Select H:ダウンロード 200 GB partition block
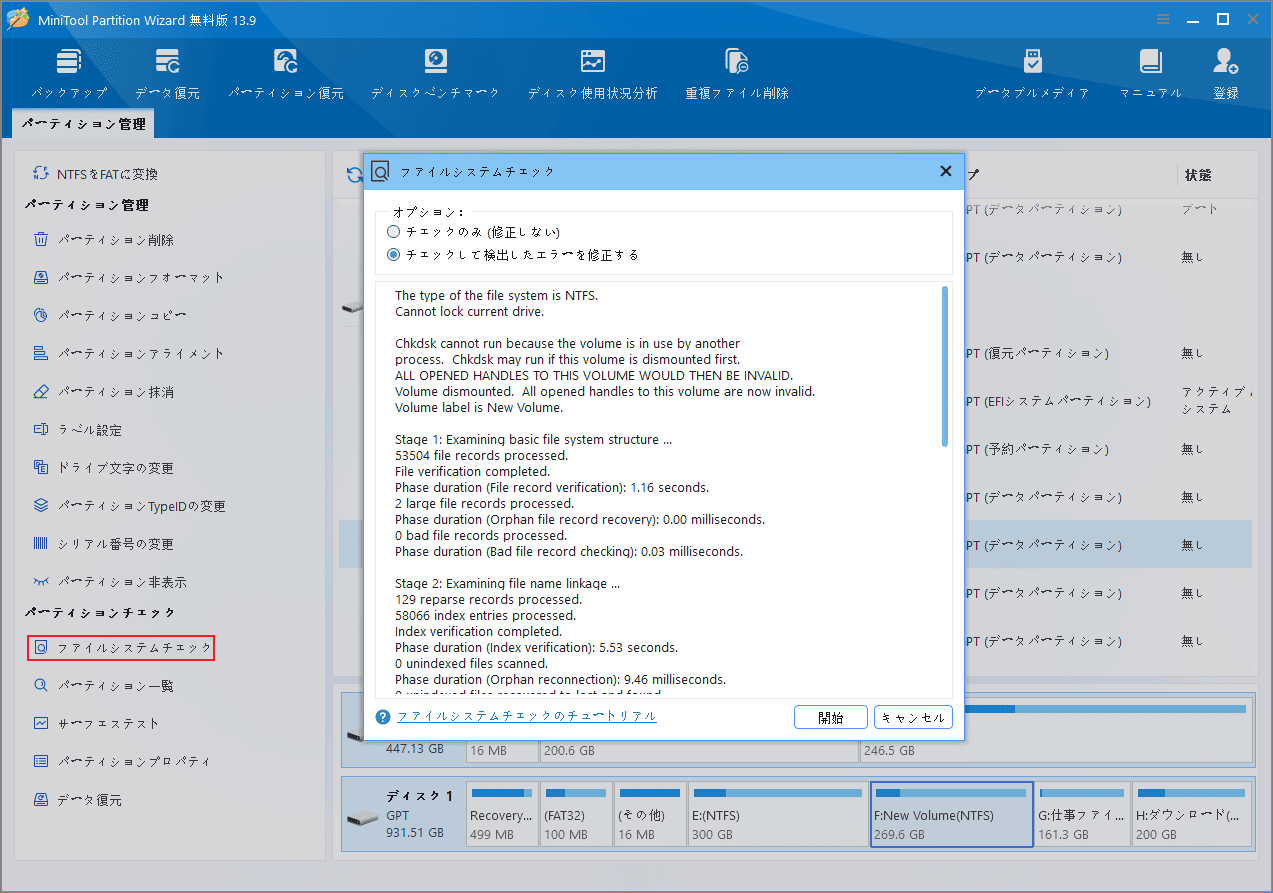Screen dimensions: 1273x893 [x=1190, y=816]
